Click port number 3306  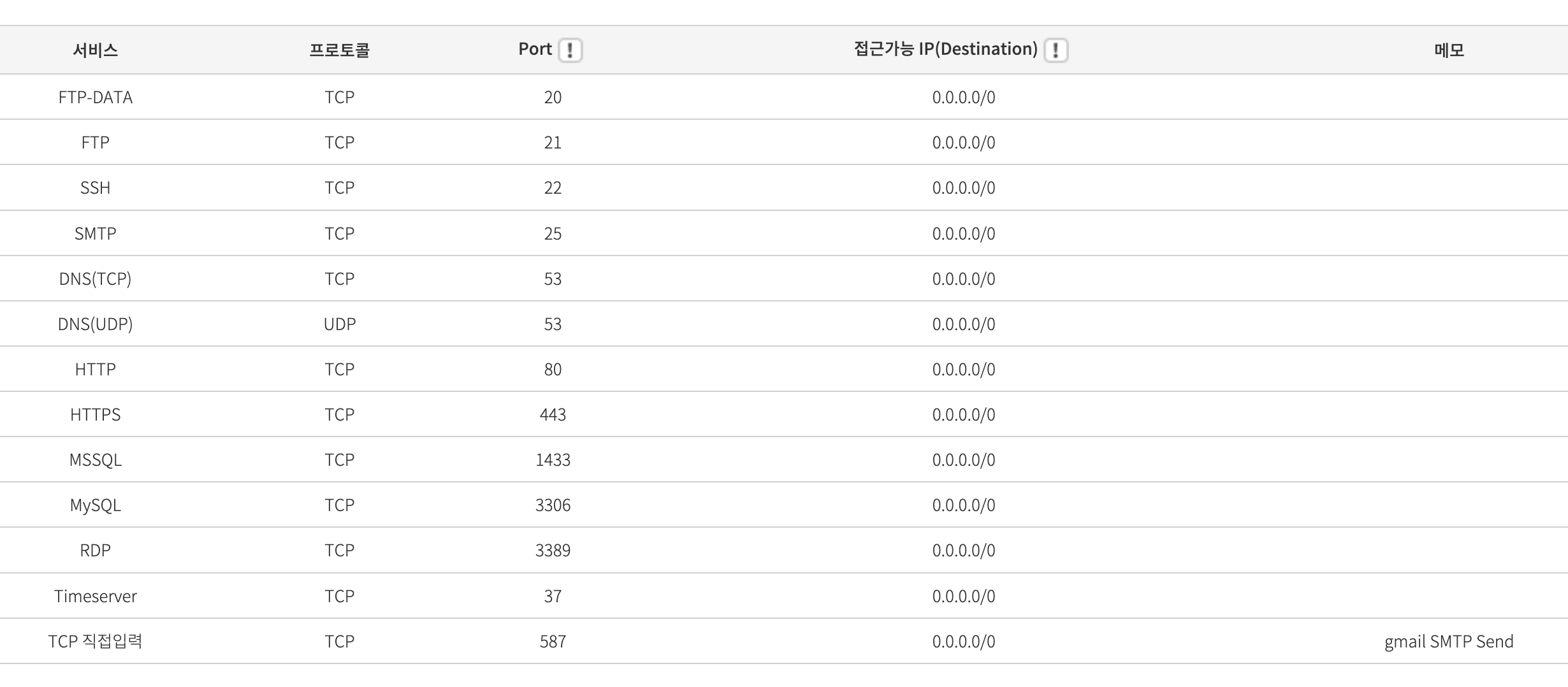553,505
